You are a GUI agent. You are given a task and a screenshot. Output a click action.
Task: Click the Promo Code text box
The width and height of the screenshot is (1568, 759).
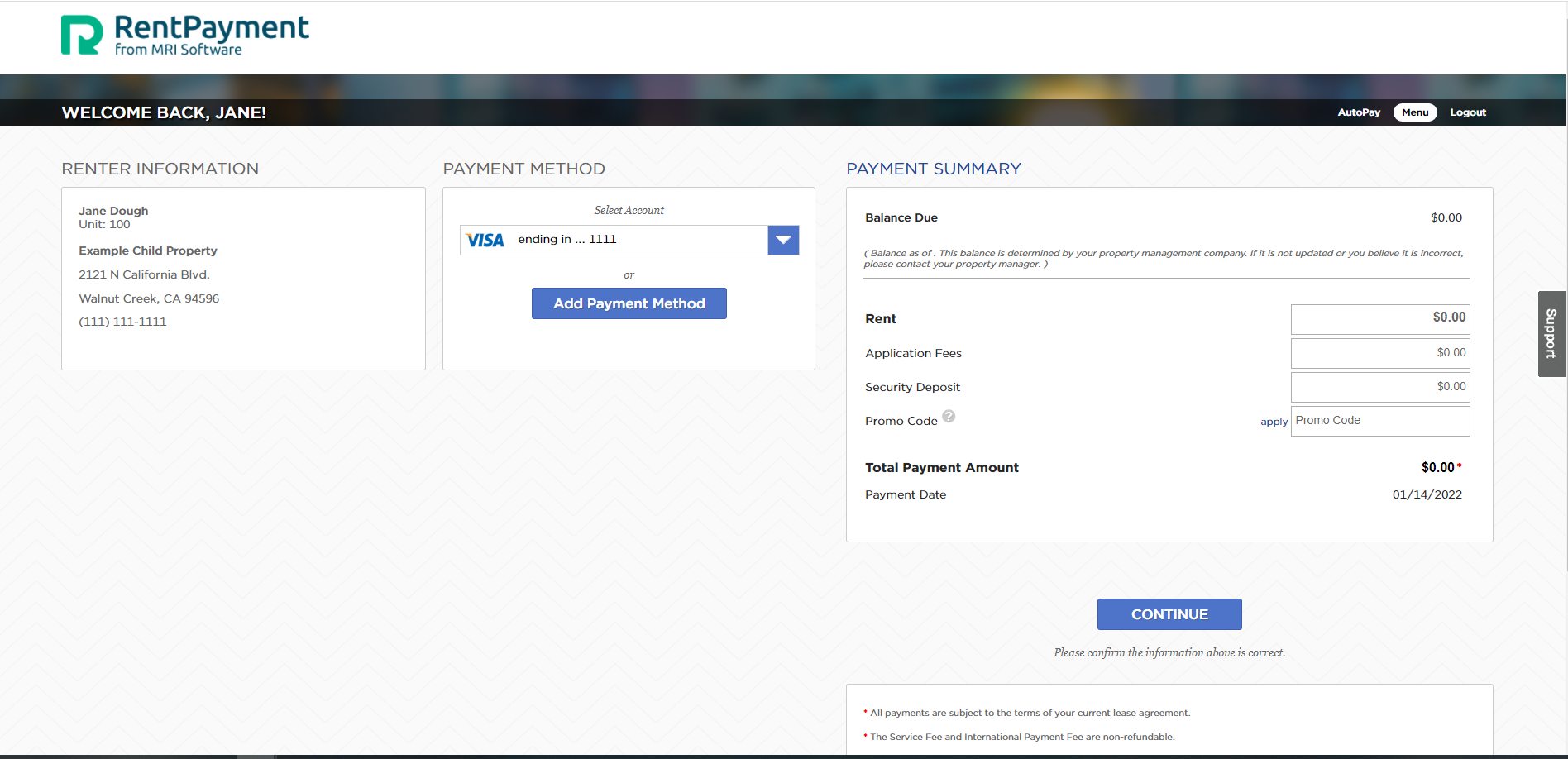[x=1379, y=421]
